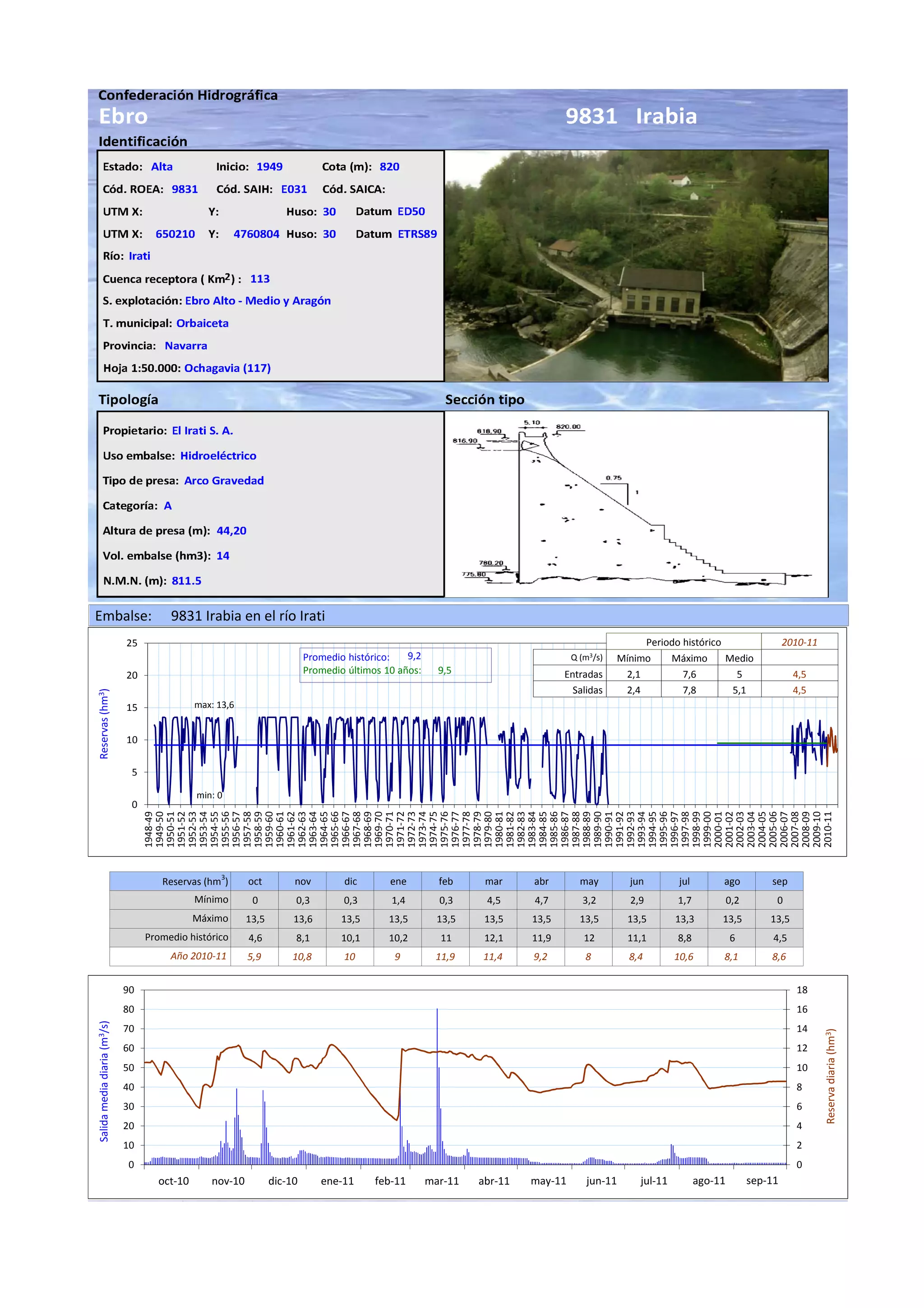The width and height of the screenshot is (924, 1308).
Task: Click the Promedio histórico table row label
Action: click(x=186, y=937)
